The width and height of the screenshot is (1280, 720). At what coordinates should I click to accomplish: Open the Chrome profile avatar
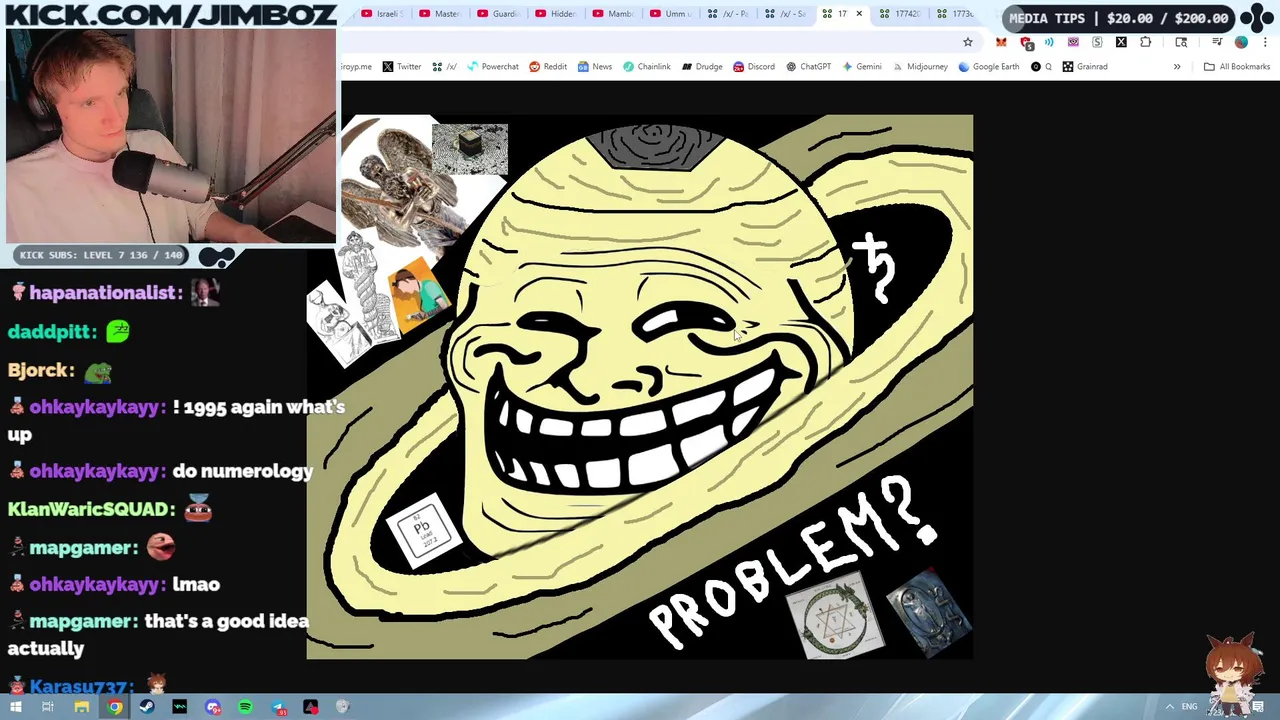tap(1241, 42)
